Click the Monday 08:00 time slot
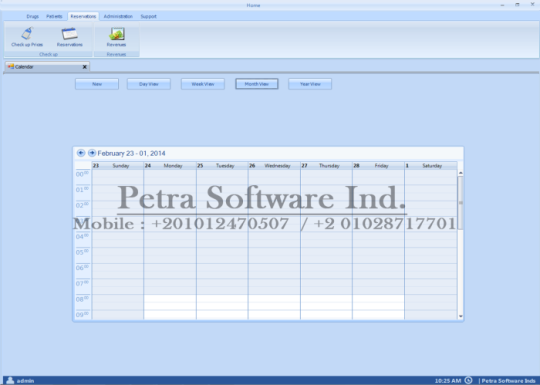 (x=170, y=299)
